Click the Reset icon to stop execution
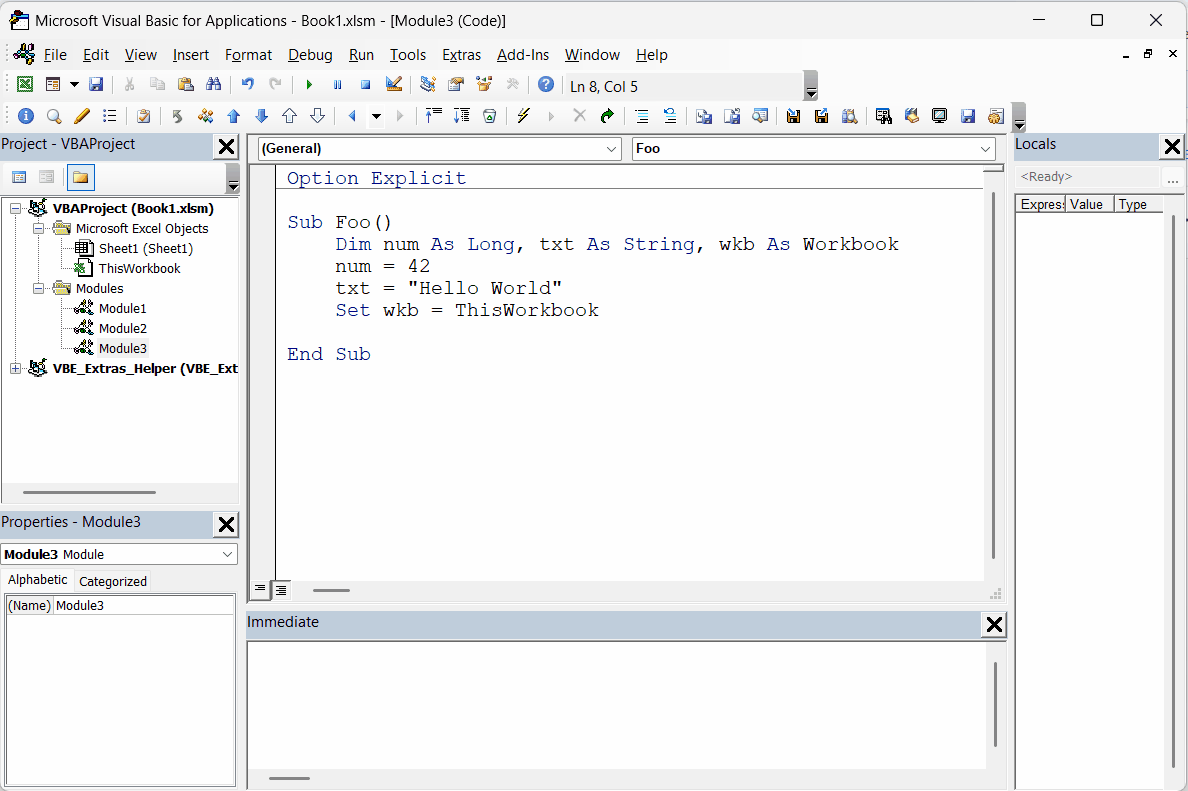Image resolution: width=1188 pixels, height=791 pixels. 365,85
